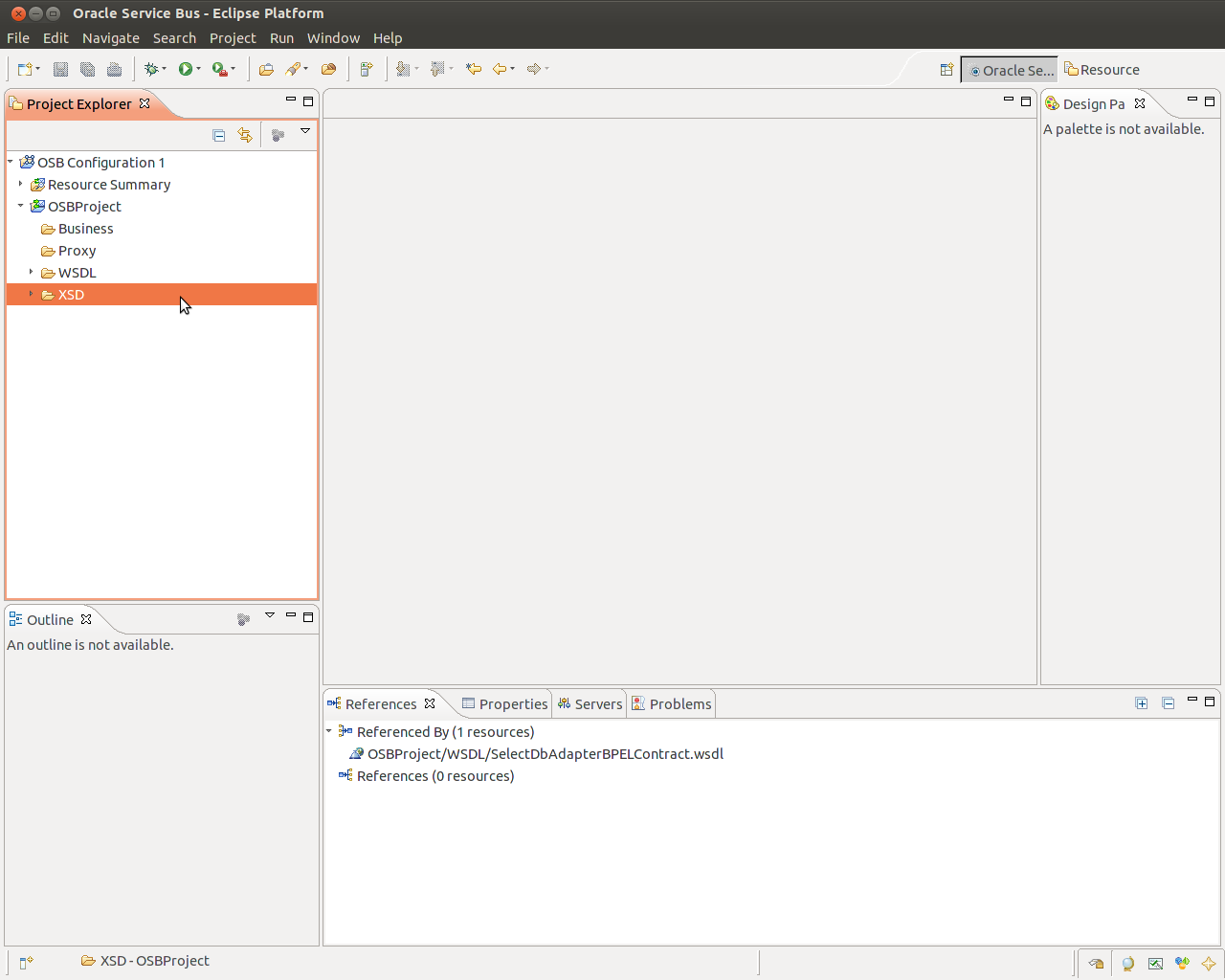Open the Debug configurations dropdown arrow
The width and height of the screenshot is (1225, 980).
point(164,69)
